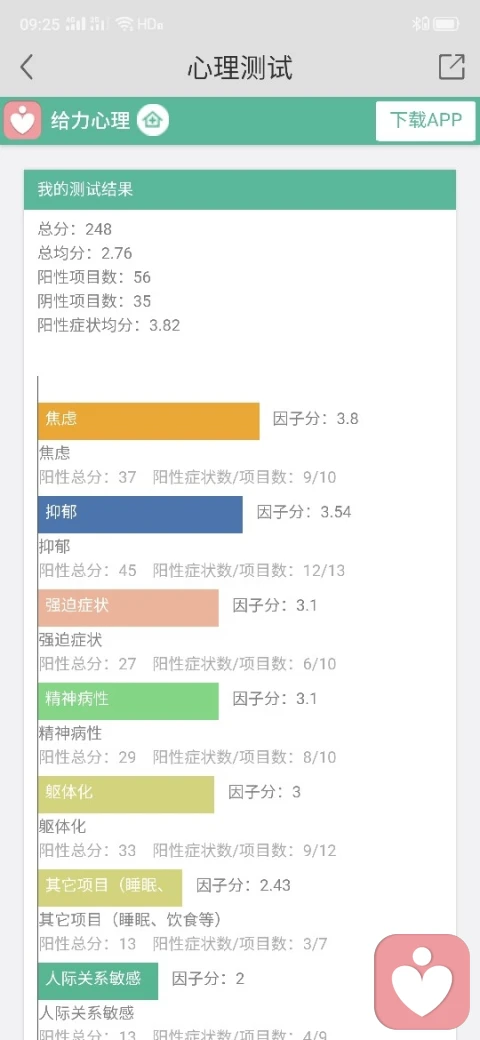Tap the Wi-Fi status icon
The width and height of the screenshot is (480, 1040).
click(124, 25)
